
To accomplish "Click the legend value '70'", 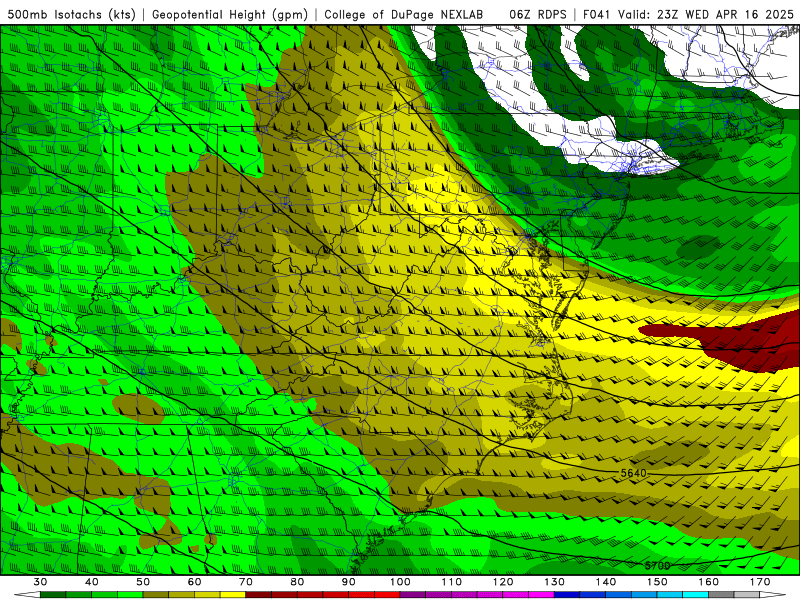I will (x=246, y=582).
